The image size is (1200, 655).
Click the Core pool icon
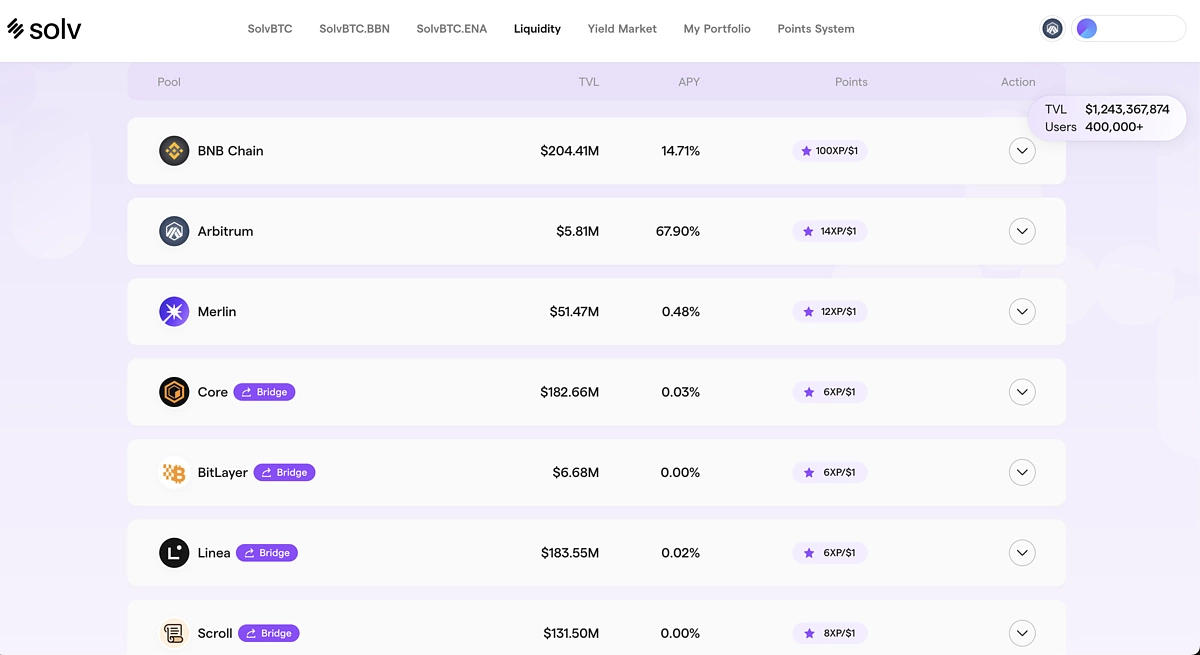coord(174,392)
